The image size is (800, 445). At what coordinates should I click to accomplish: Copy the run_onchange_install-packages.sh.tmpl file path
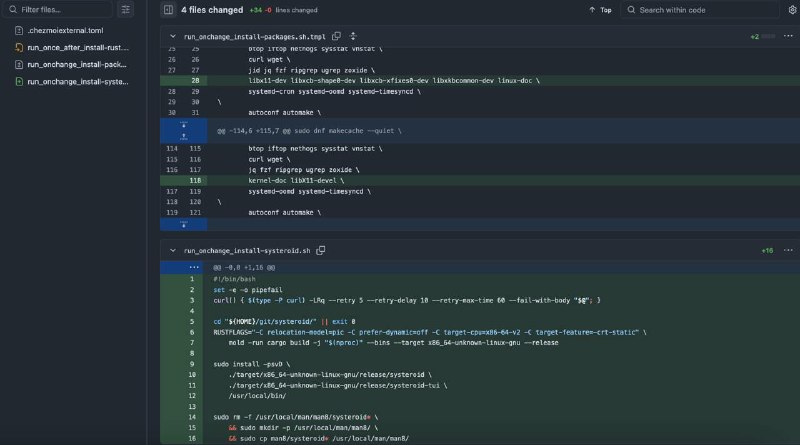pos(335,36)
